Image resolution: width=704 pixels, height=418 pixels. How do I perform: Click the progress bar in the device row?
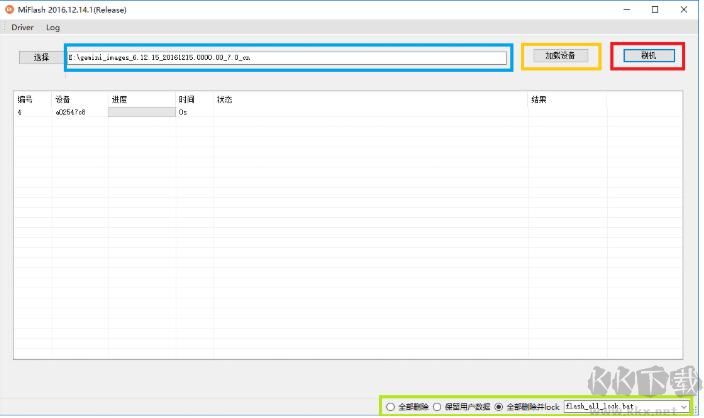142,112
